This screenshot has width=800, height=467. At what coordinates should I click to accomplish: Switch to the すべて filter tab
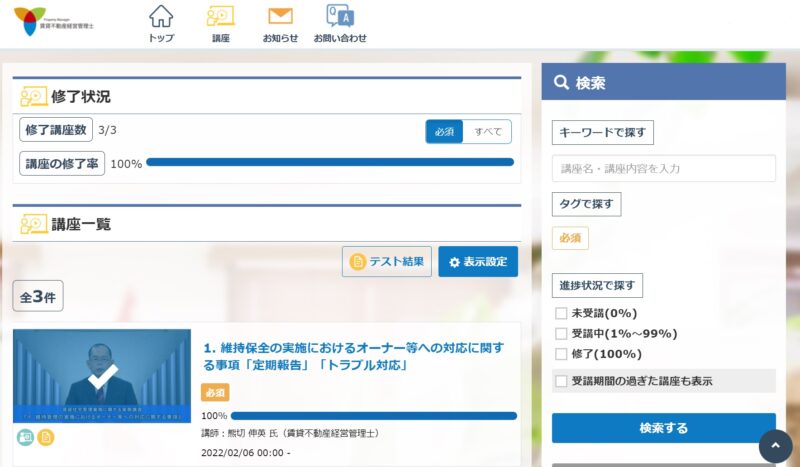pyautogui.click(x=488, y=132)
